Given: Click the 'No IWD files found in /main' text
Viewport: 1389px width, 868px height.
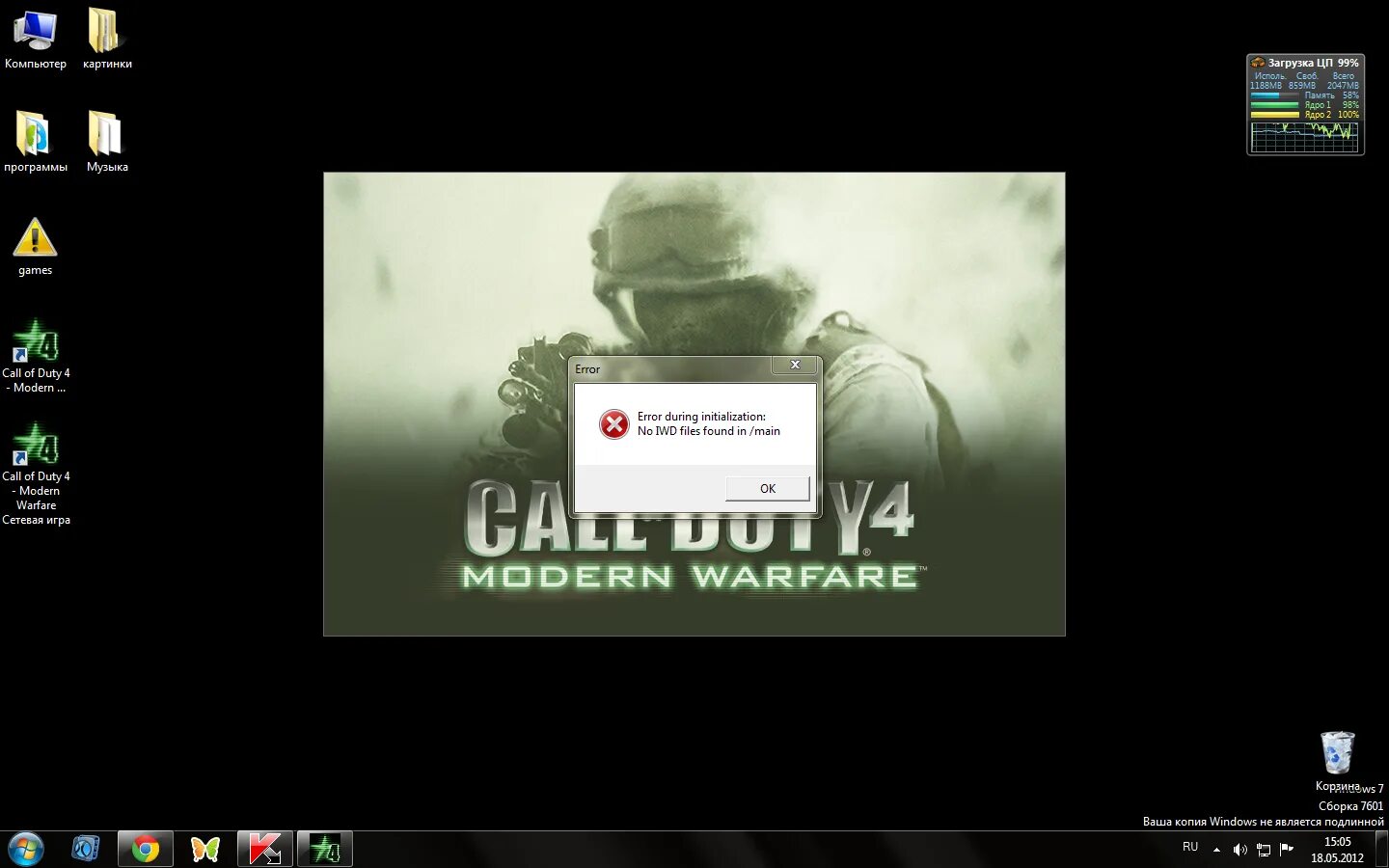Looking at the screenshot, I should point(709,431).
